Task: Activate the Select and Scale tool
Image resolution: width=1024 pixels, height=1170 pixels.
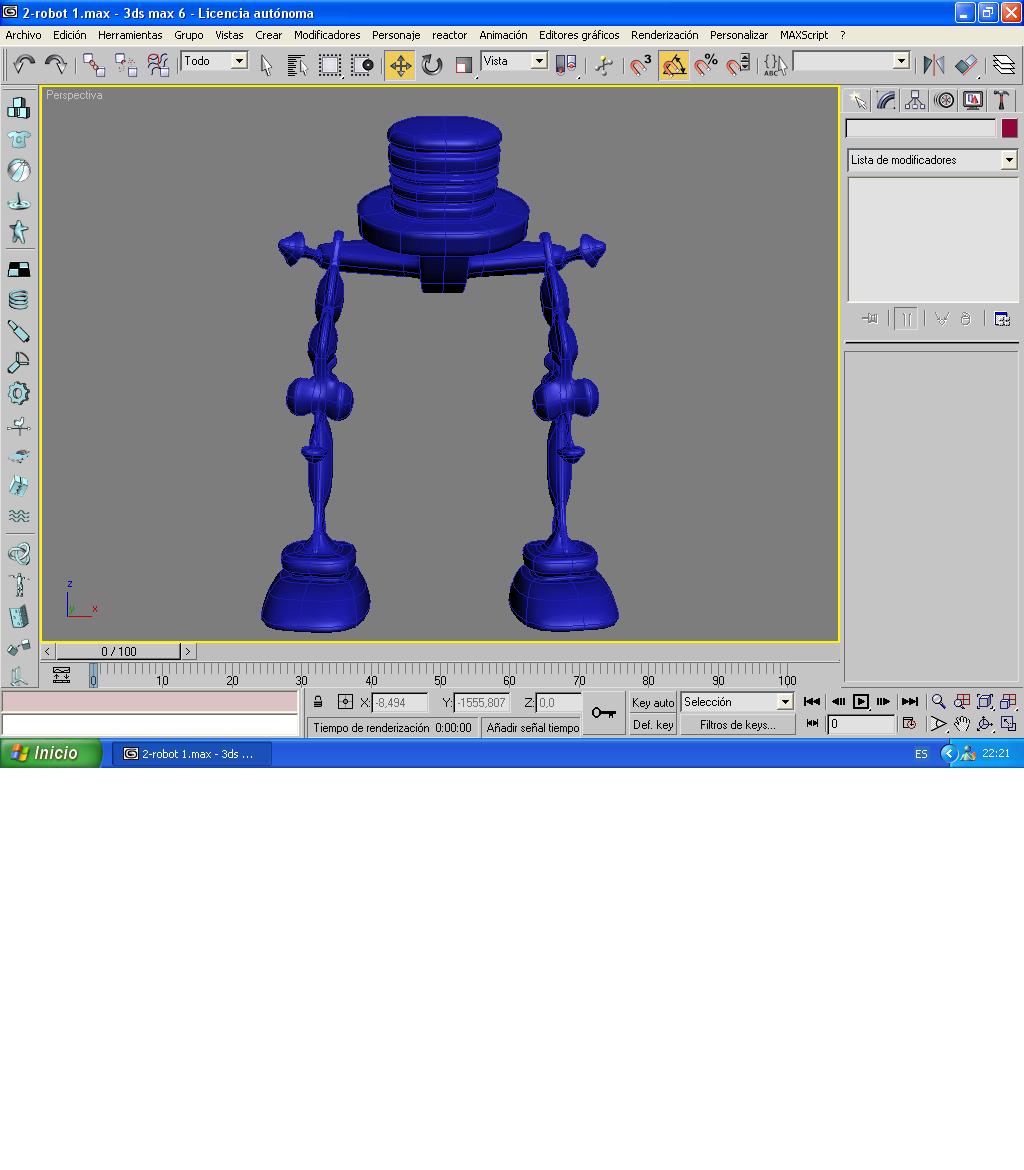Action: (463, 65)
